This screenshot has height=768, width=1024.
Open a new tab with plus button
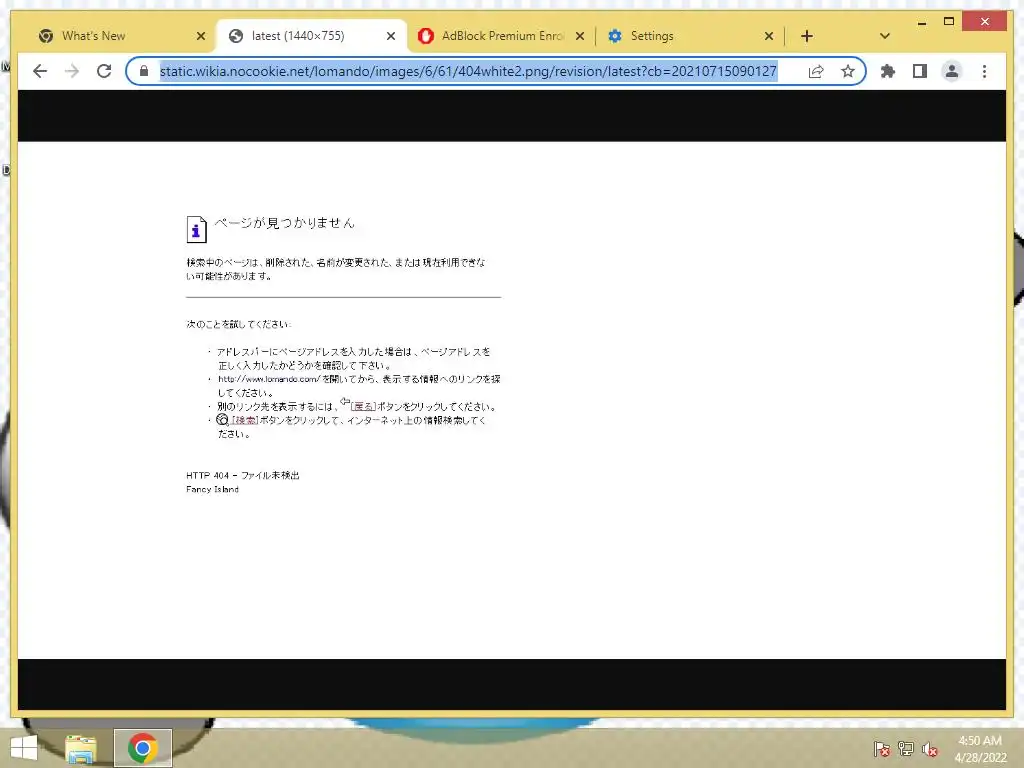click(x=807, y=36)
